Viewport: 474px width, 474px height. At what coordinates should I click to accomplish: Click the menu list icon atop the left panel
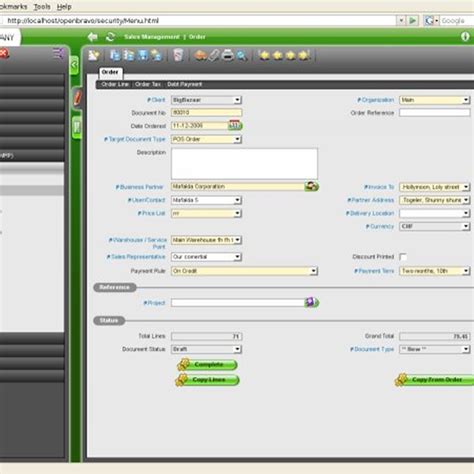click(58, 53)
